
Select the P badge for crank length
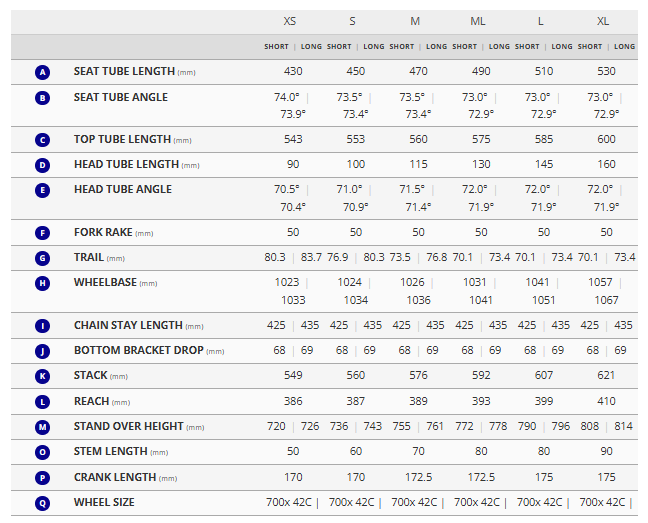click(42, 478)
